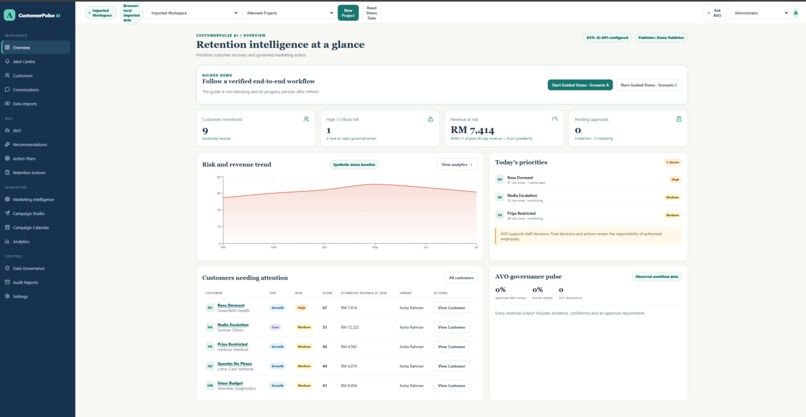Open Omar Budget customer link

click(x=230, y=383)
